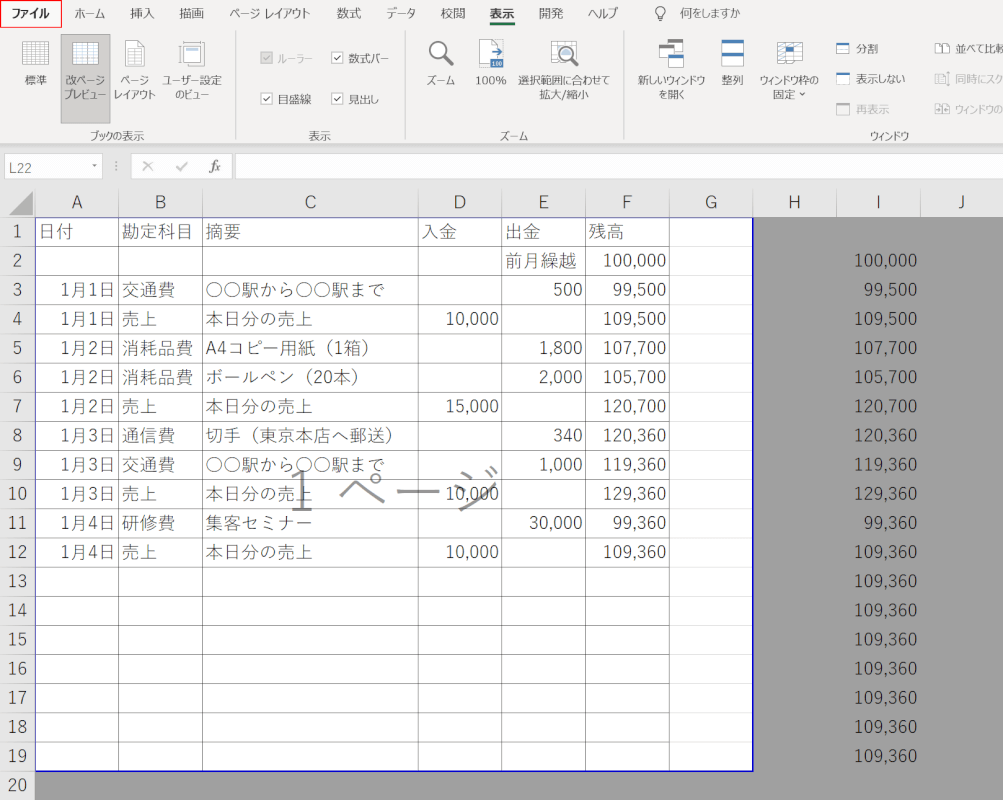Toggle the 数式バー checkbox

pyautogui.click(x=338, y=58)
